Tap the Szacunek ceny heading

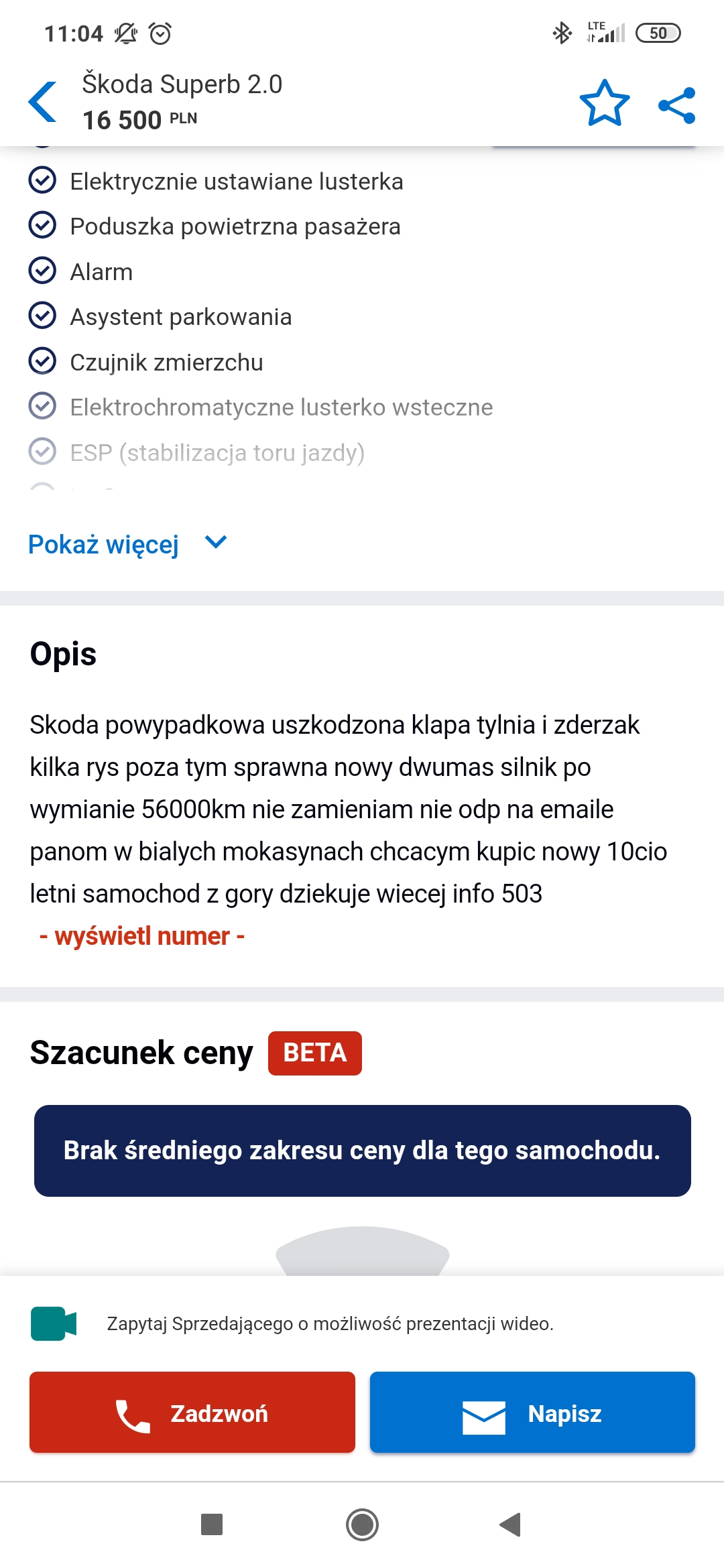(x=141, y=1053)
